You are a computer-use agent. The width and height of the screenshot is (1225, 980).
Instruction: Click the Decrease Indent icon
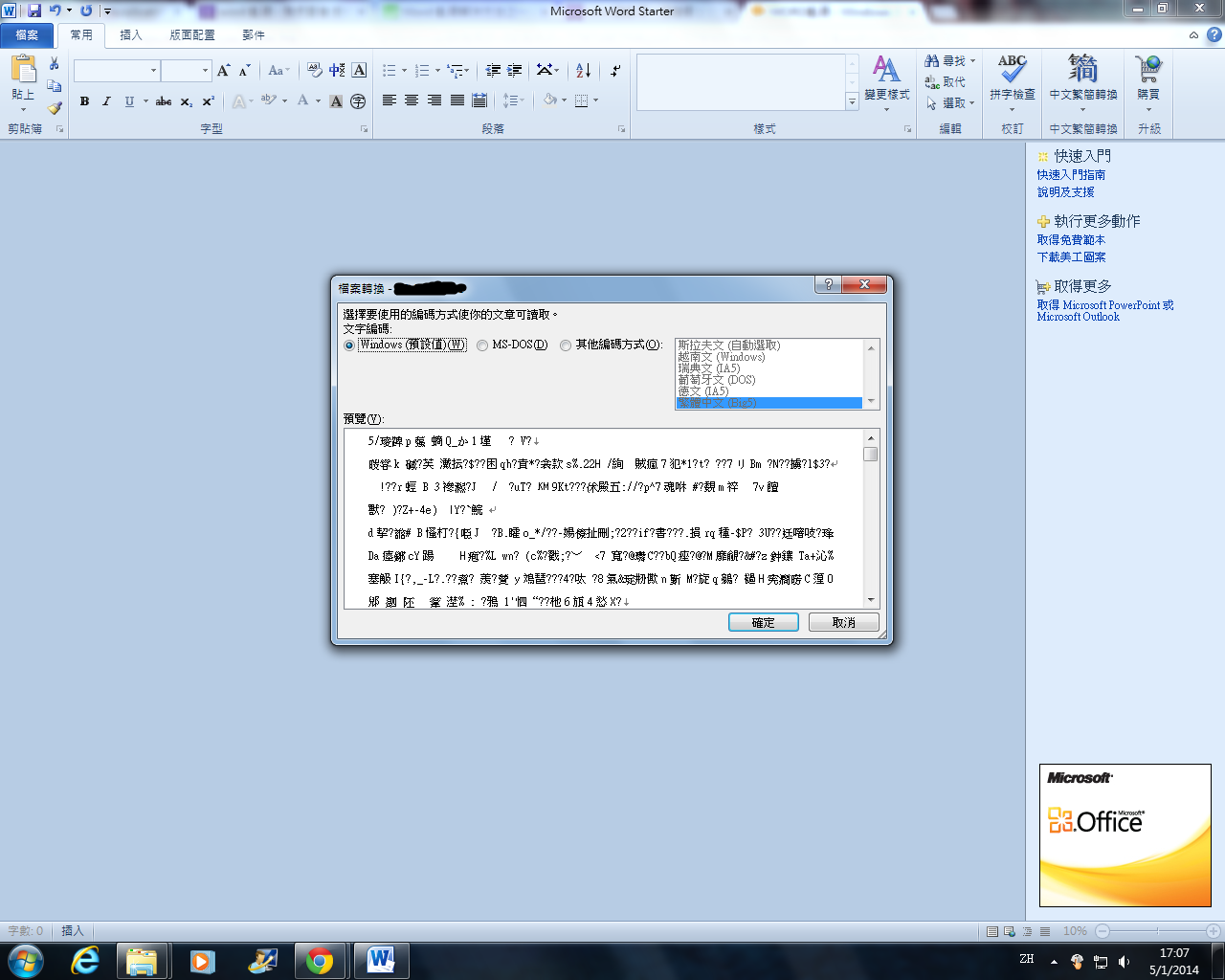494,71
